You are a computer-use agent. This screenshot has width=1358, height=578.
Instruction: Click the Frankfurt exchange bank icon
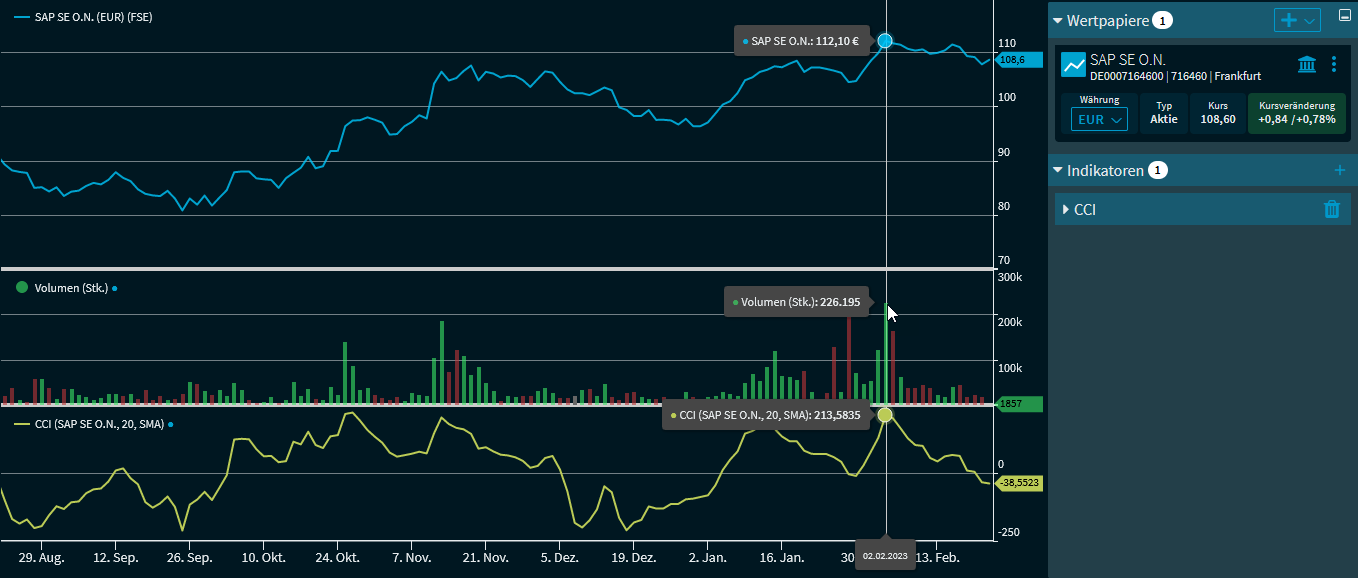click(1306, 65)
